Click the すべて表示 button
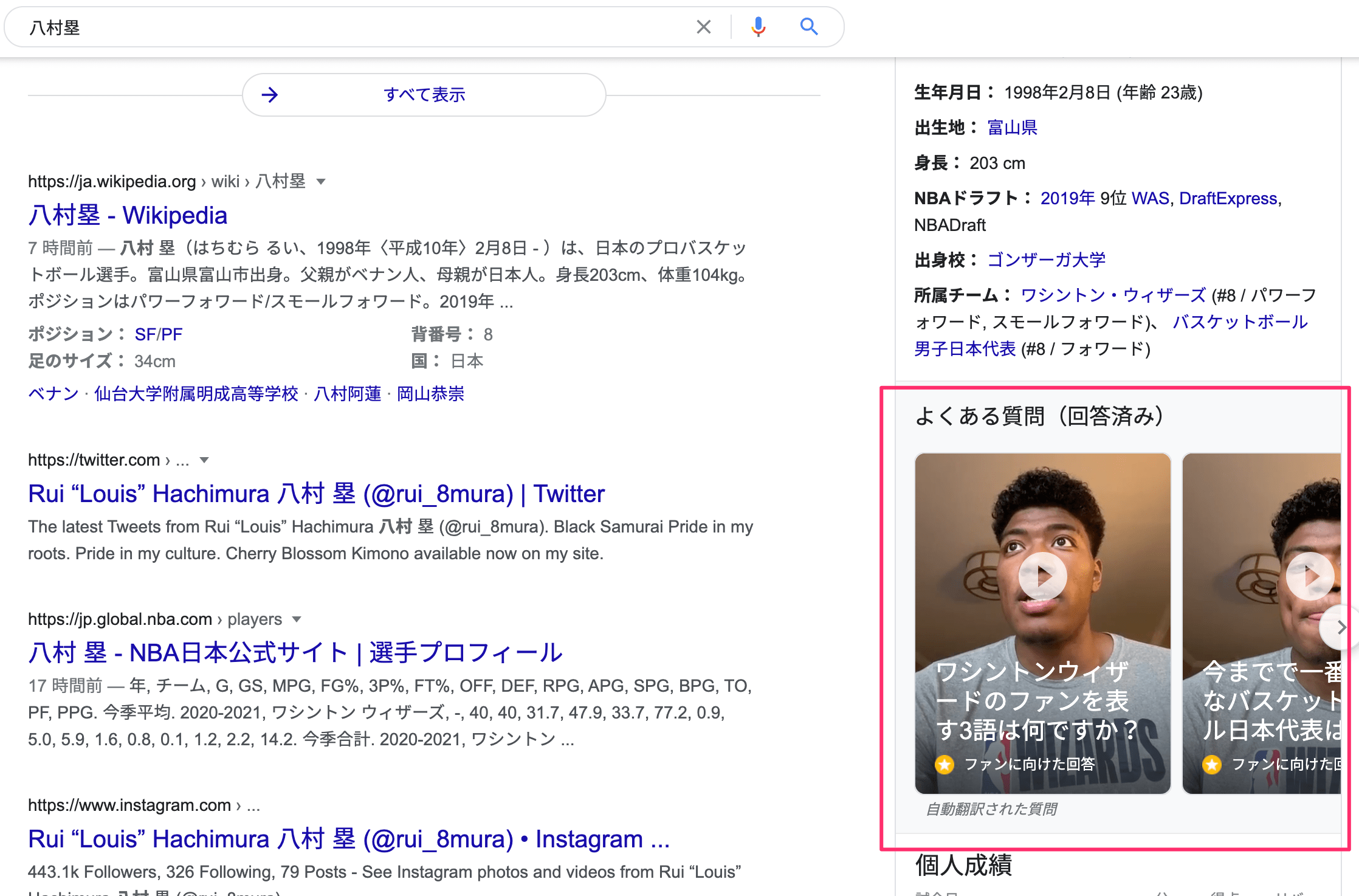 click(x=424, y=95)
